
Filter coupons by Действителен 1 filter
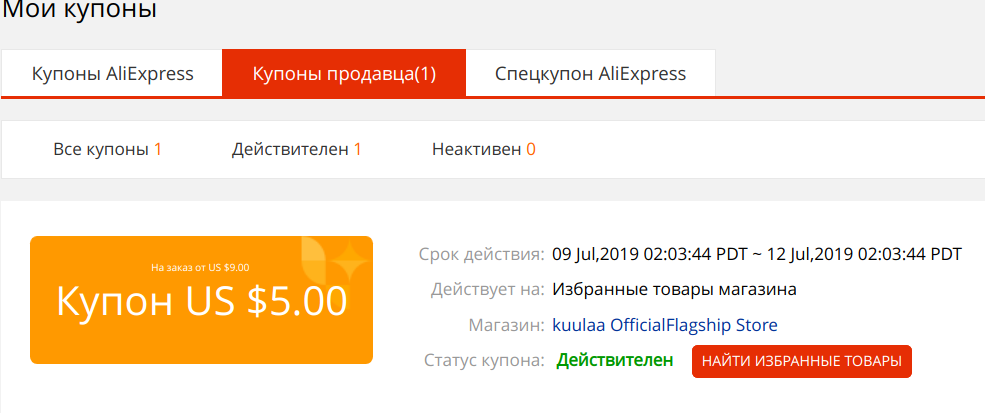(x=297, y=150)
